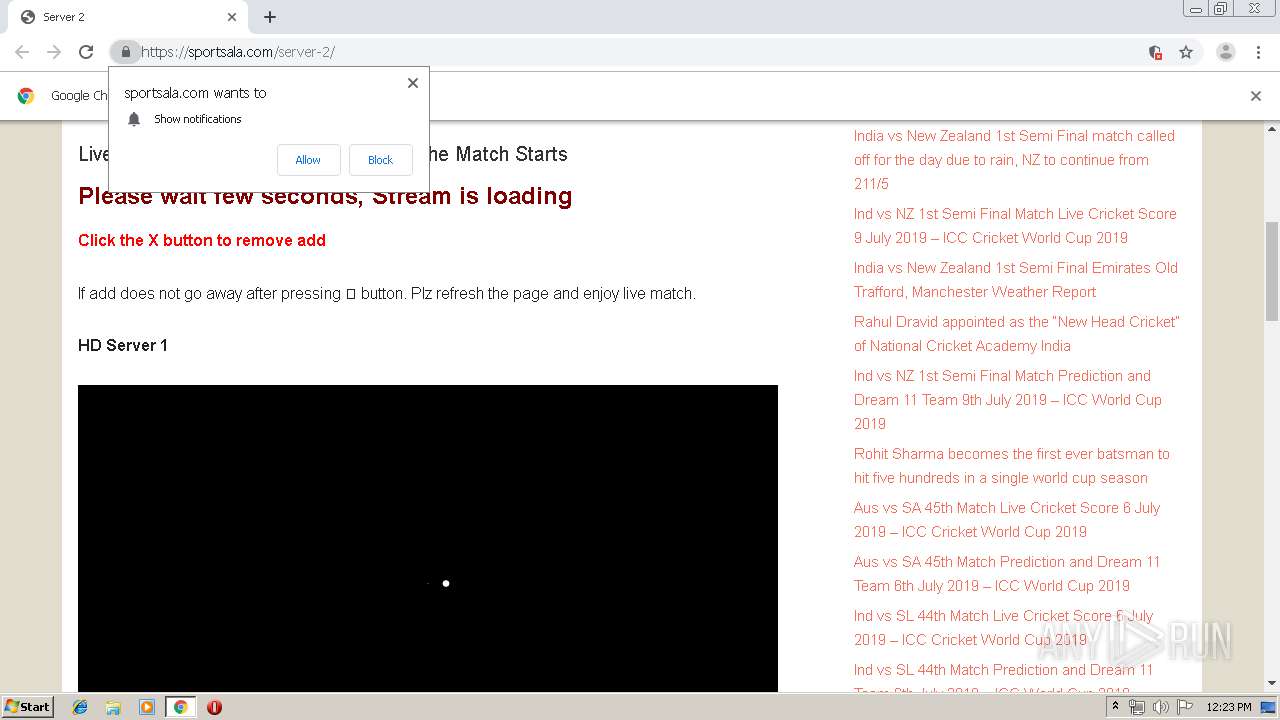Open the Chrome profile avatar
Screen dimensions: 1280x720
[x=1226, y=52]
